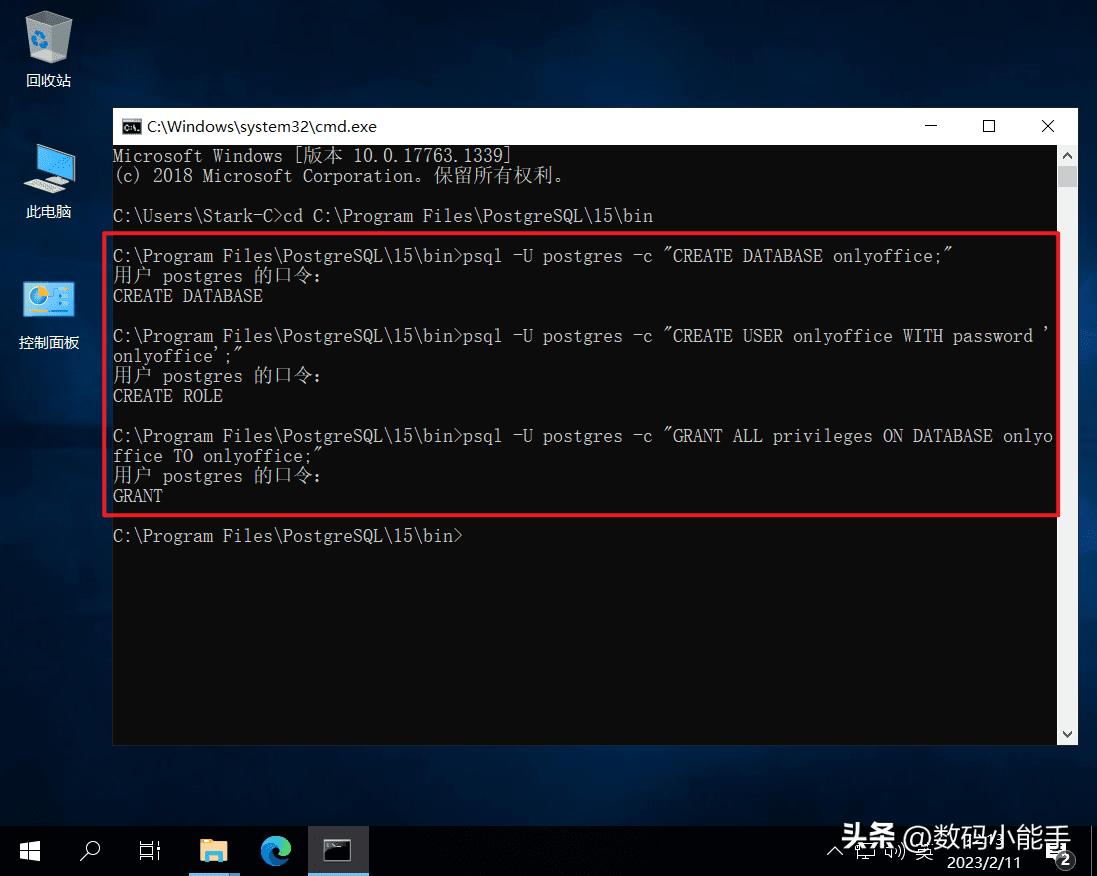Open the volume control tray icon

click(896, 852)
